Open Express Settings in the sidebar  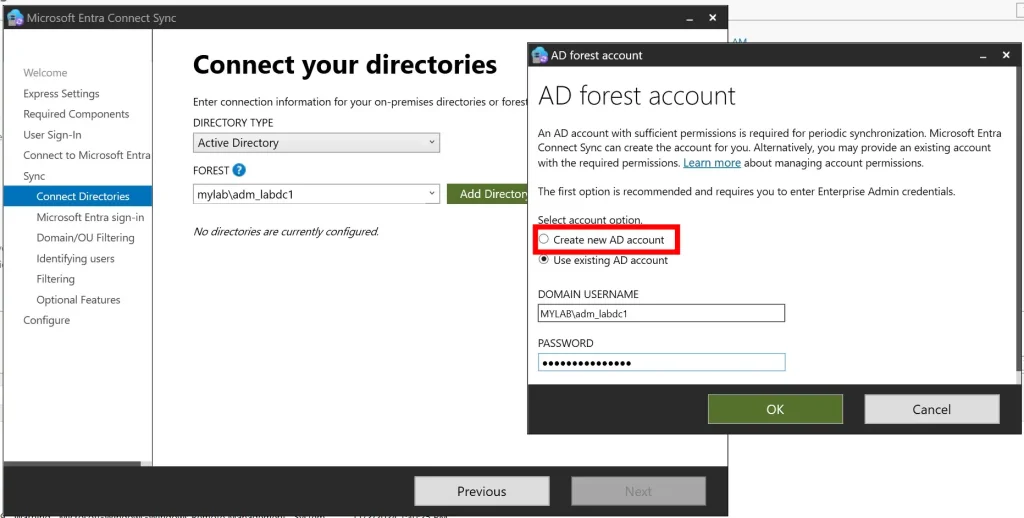point(61,93)
